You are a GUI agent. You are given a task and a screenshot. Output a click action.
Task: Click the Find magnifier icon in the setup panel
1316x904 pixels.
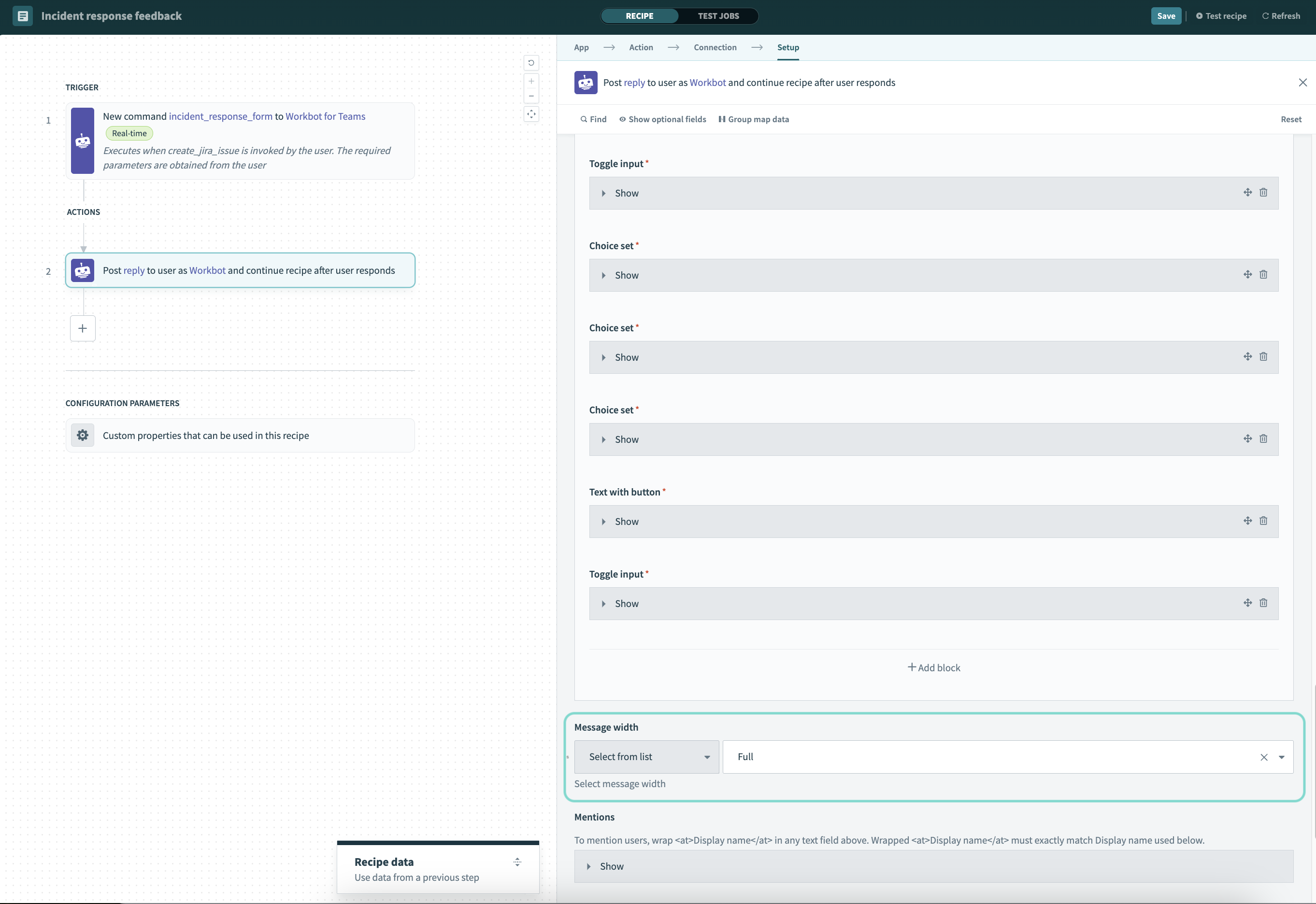coord(584,119)
